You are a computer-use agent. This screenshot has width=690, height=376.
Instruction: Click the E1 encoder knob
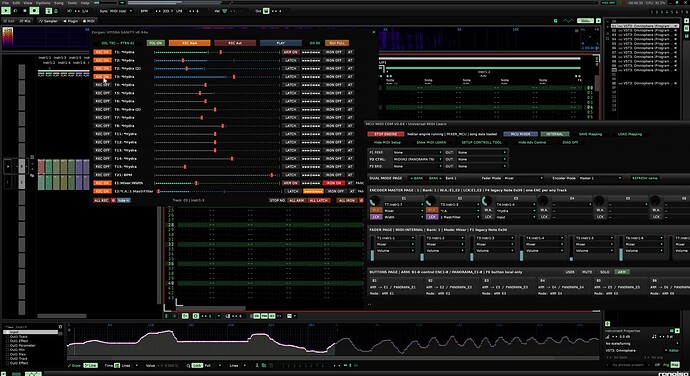coord(374,201)
